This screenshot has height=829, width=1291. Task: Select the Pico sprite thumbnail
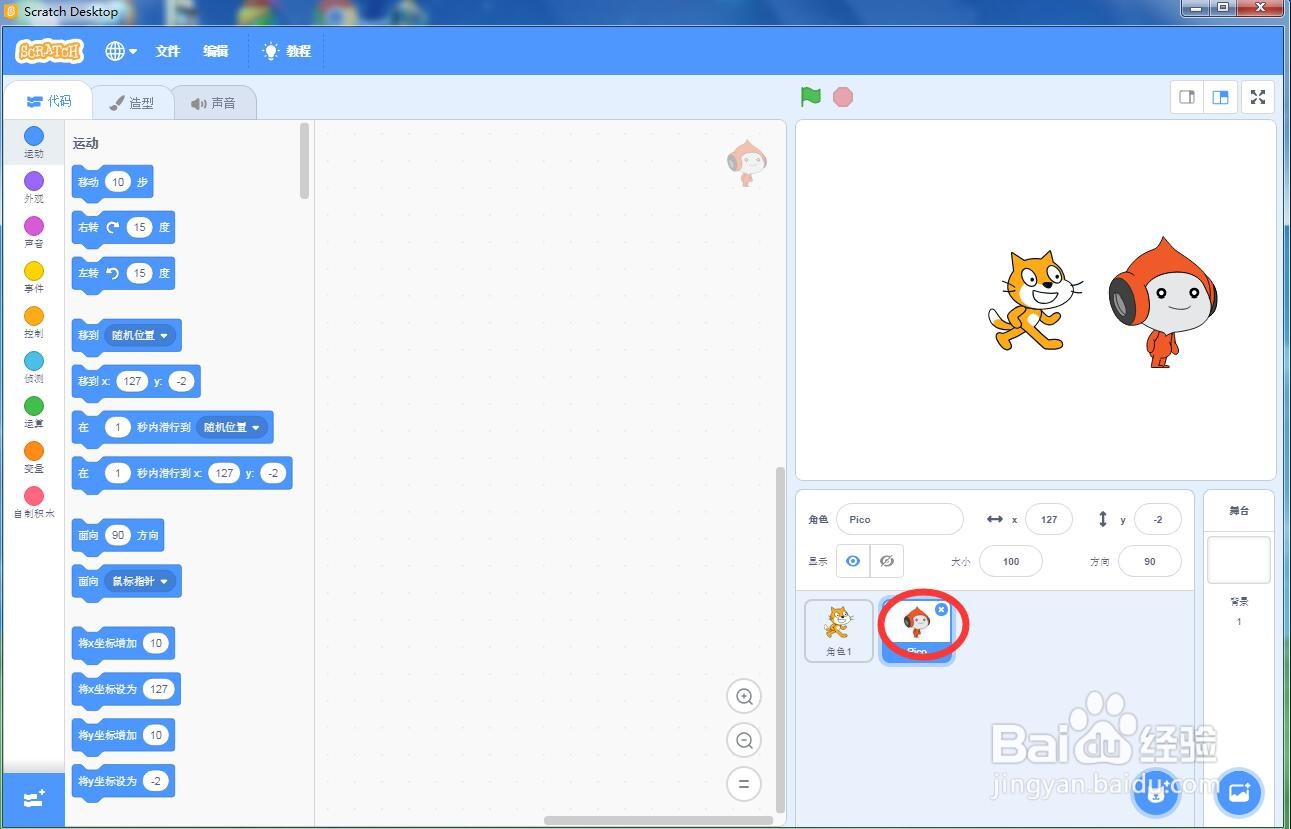916,630
